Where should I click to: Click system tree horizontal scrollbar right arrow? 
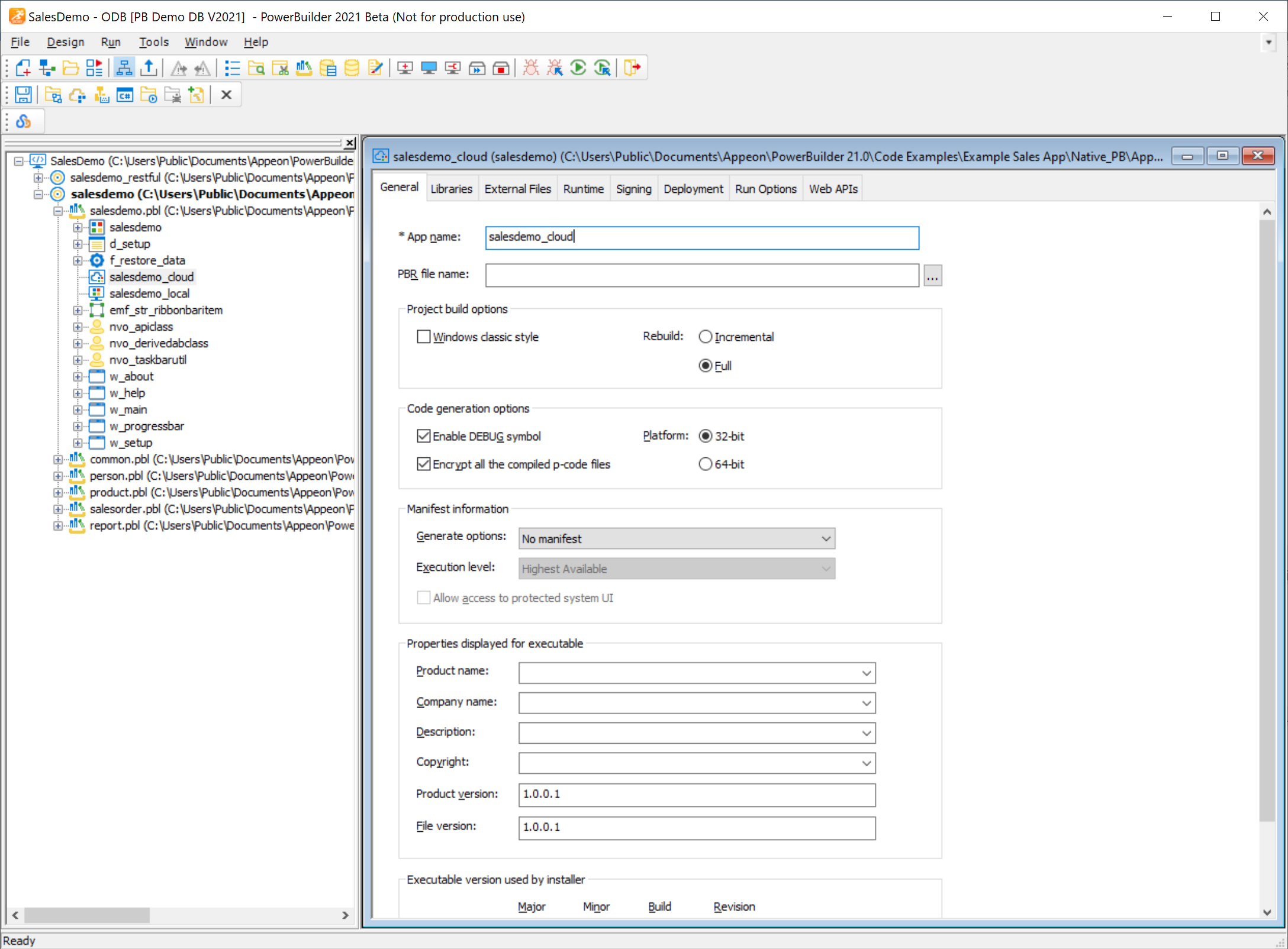(345, 915)
